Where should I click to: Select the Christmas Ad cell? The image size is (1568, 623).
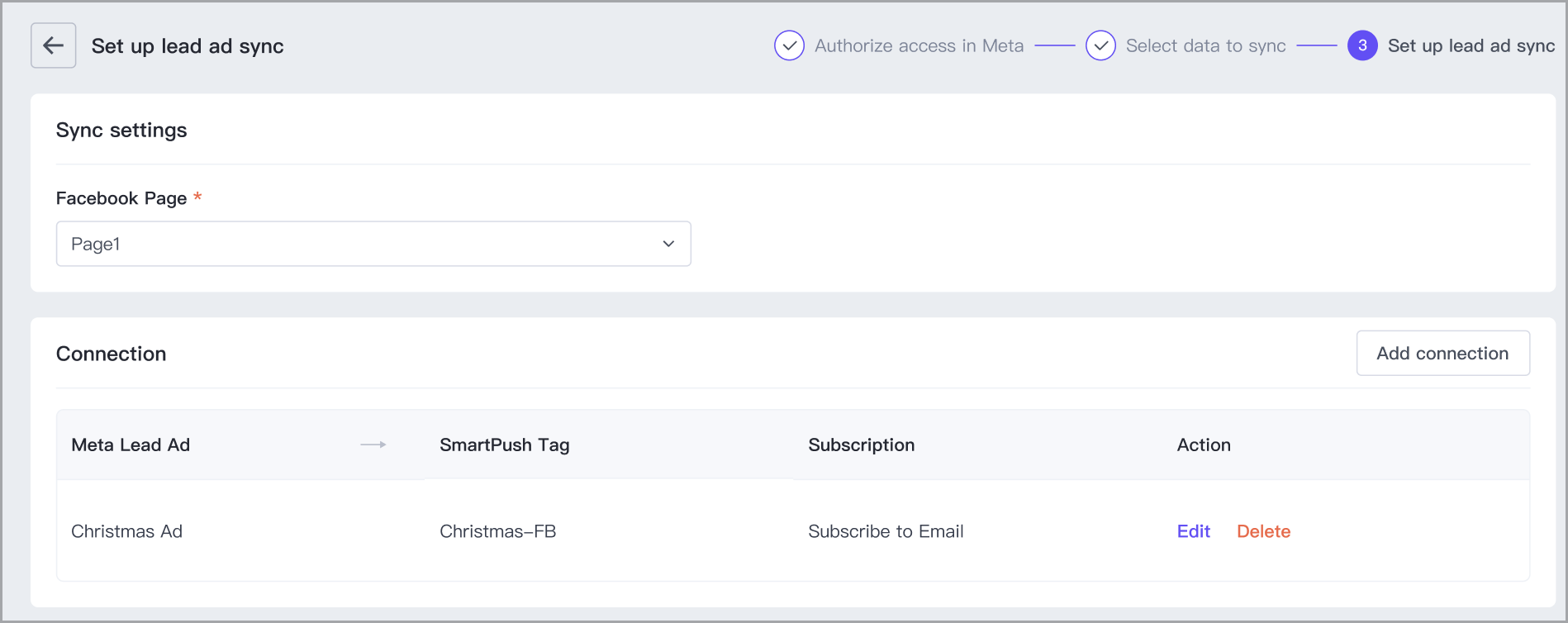126,531
